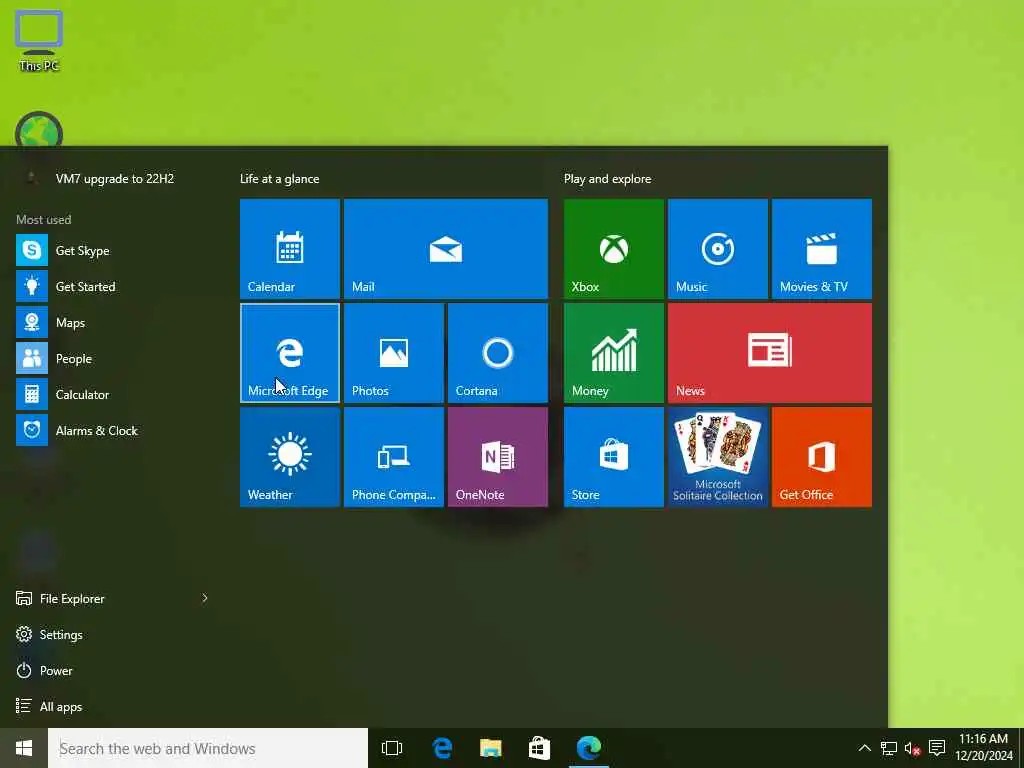Viewport: 1024px width, 768px height.
Task: Open Calculator from Most used list
Action: [x=112, y=394]
